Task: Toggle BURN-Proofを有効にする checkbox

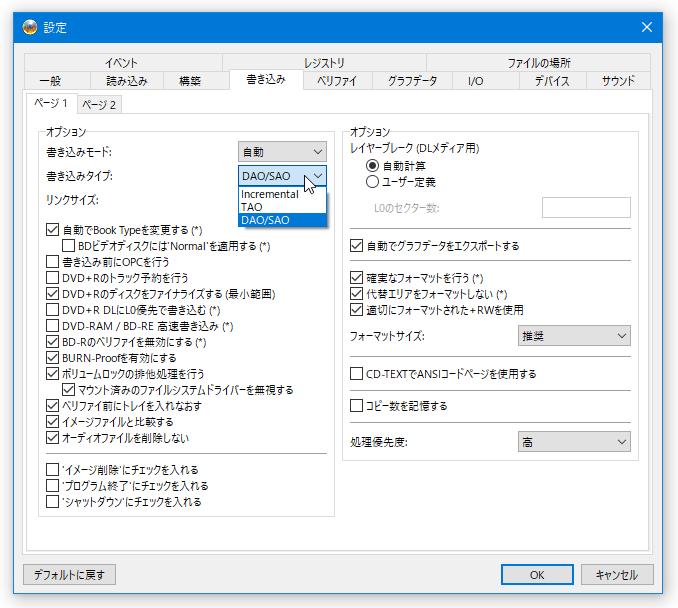Action: [52, 358]
